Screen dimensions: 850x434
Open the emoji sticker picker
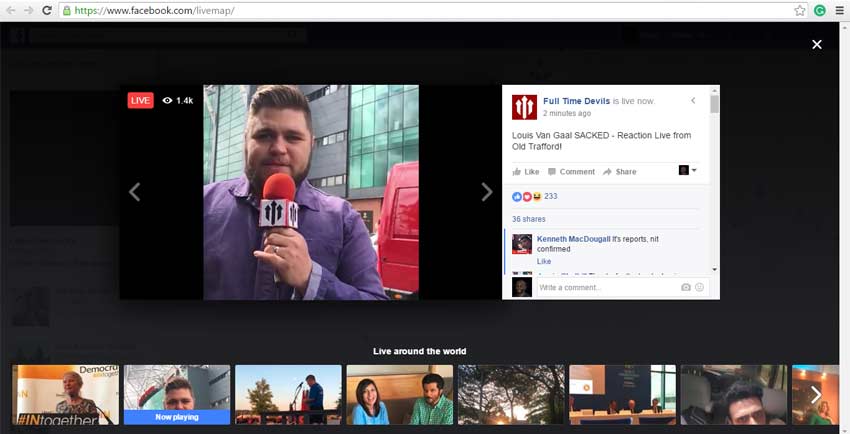[699, 287]
